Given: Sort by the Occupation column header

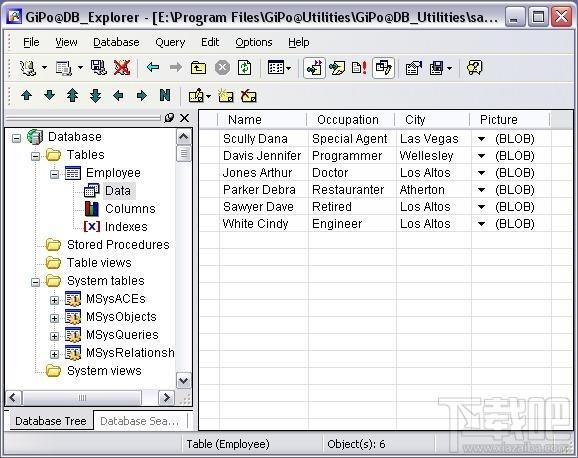Looking at the screenshot, I should click(x=351, y=119).
